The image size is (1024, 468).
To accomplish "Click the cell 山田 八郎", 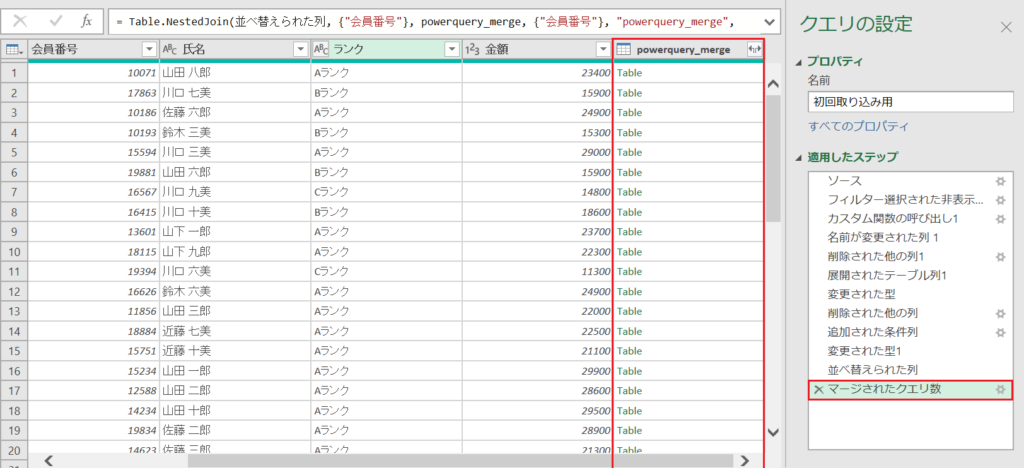I will [235, 73].
